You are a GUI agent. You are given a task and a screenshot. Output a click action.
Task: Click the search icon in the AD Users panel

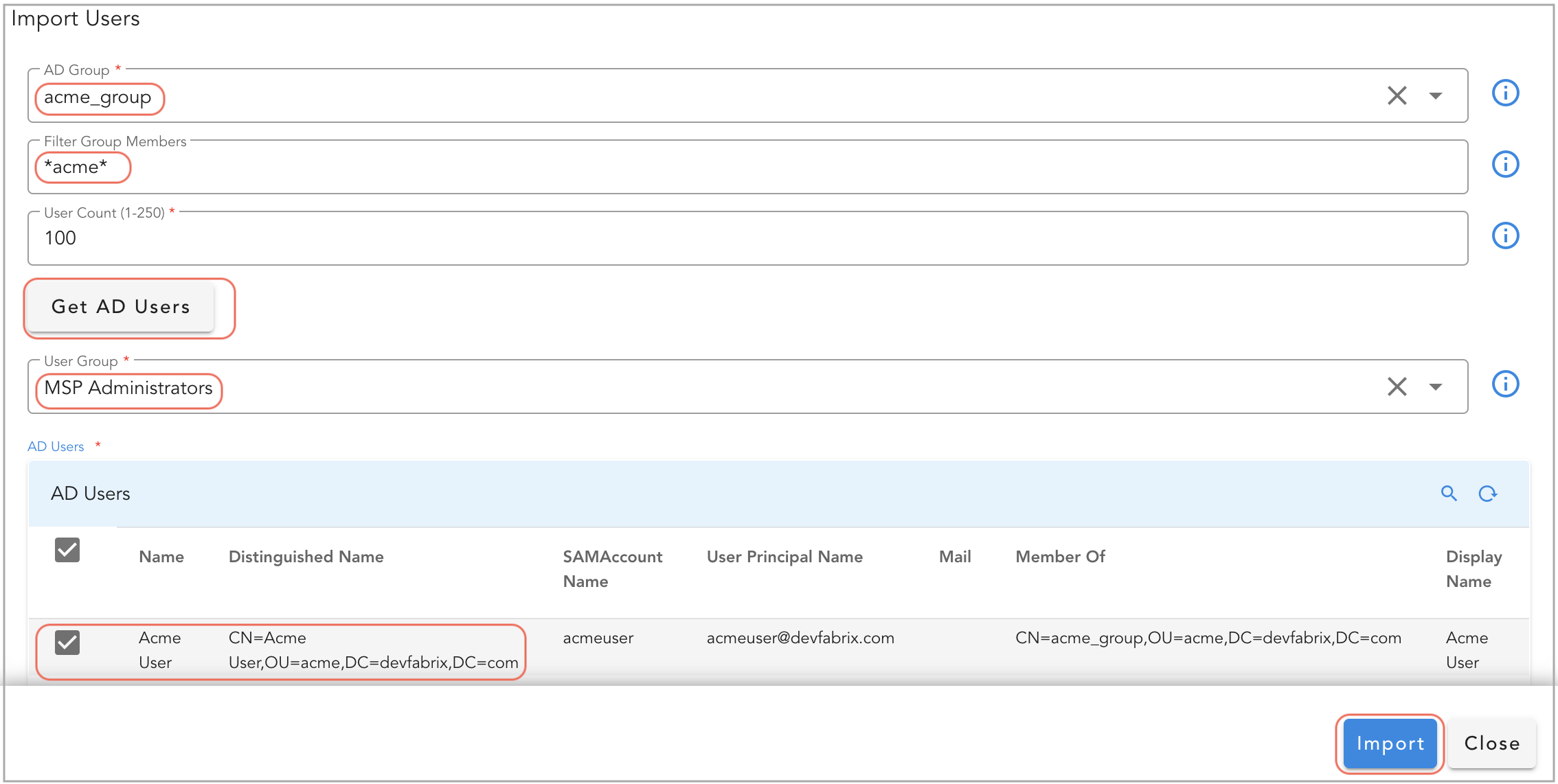[x=1448, y=494]
